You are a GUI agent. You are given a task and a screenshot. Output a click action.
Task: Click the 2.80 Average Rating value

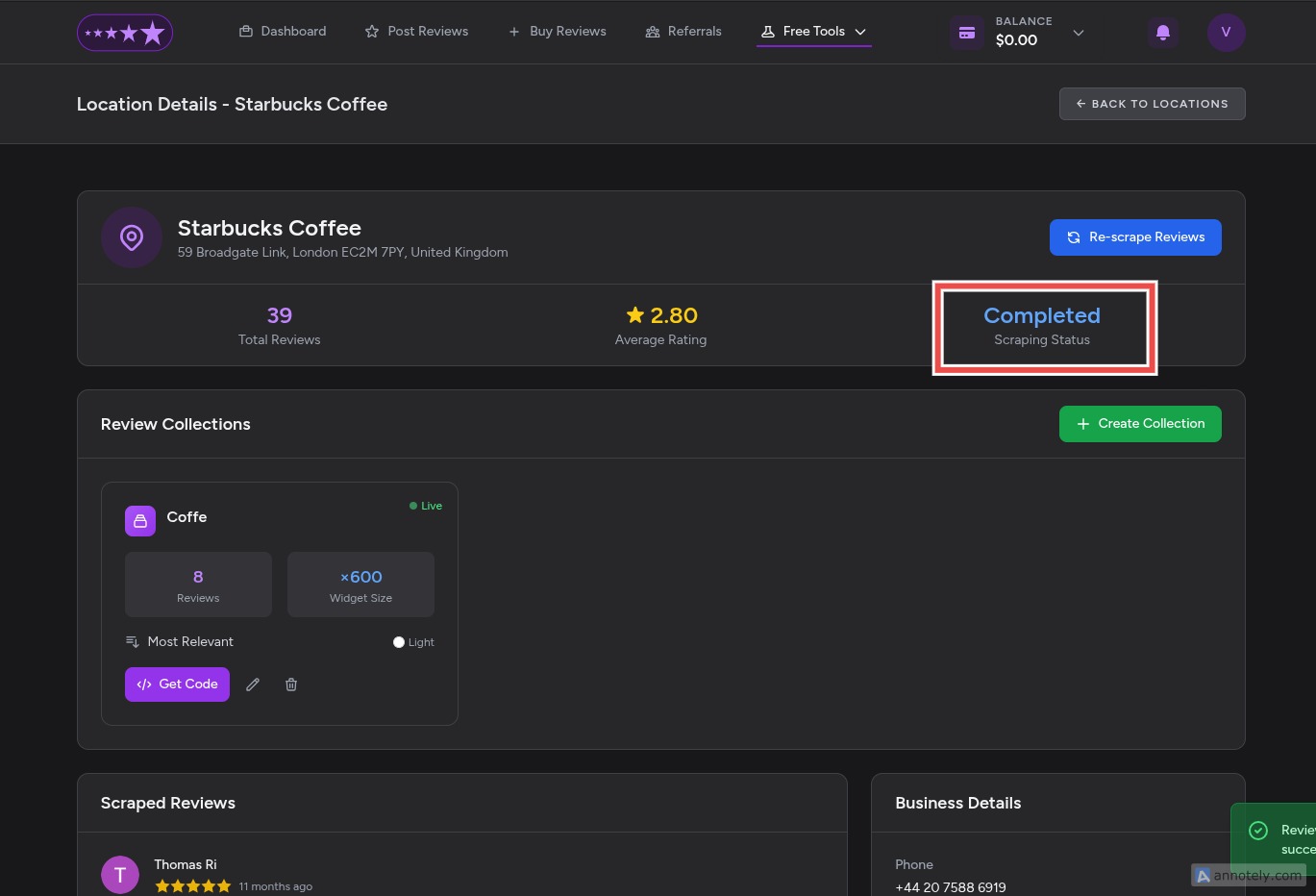click(674, 315)
